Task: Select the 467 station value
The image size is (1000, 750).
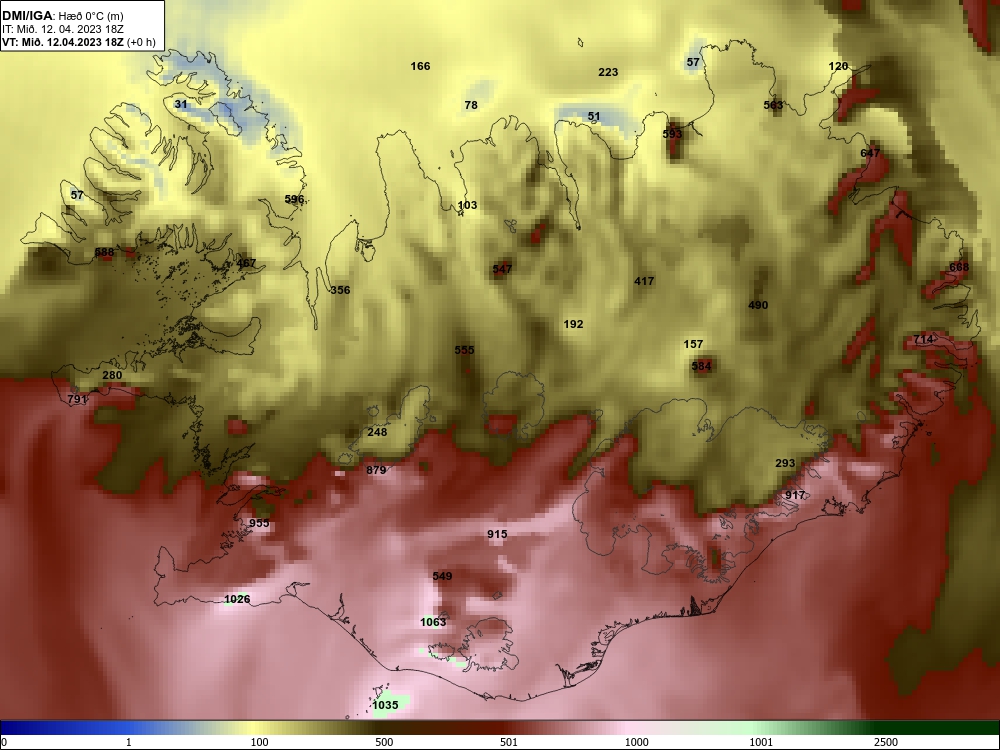Action: (x=246, y=263)
